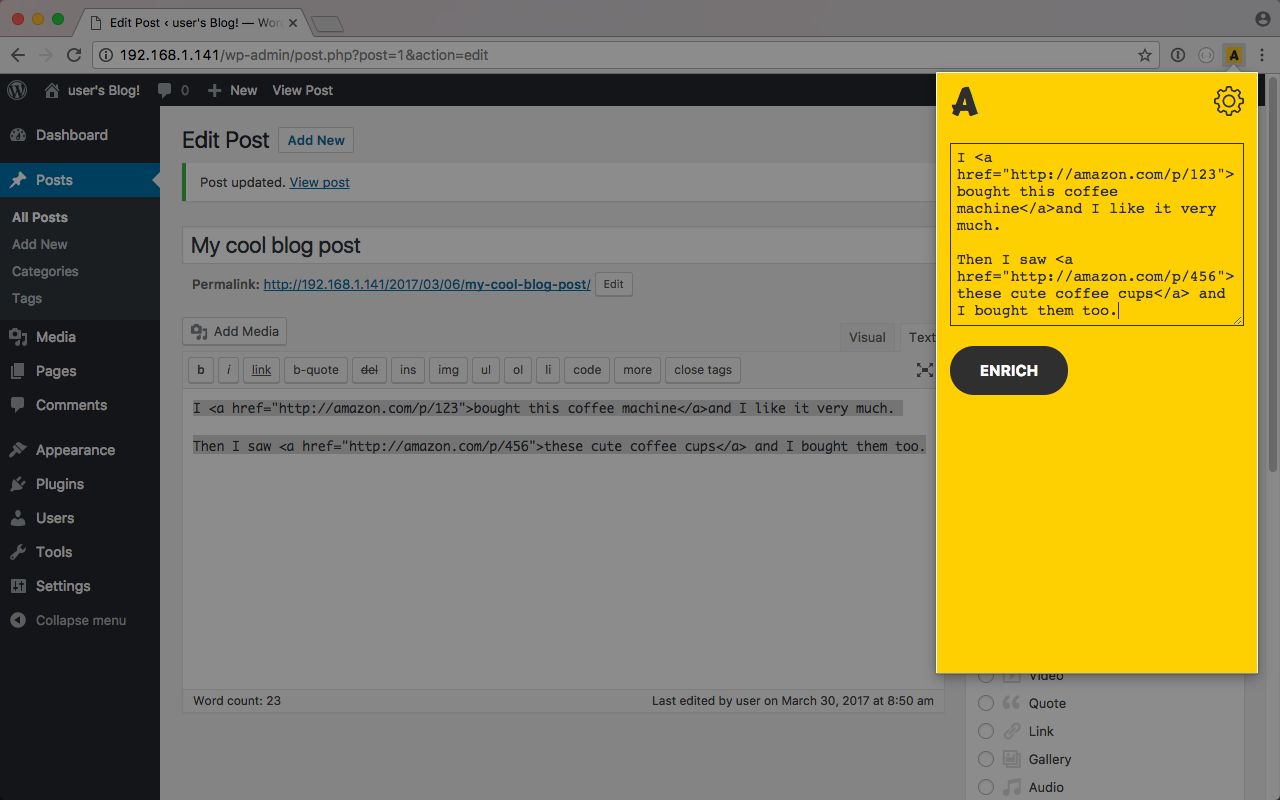Click the b-quote toolbar button
The image size is (1280, 800).
click(x=316, y=370)
